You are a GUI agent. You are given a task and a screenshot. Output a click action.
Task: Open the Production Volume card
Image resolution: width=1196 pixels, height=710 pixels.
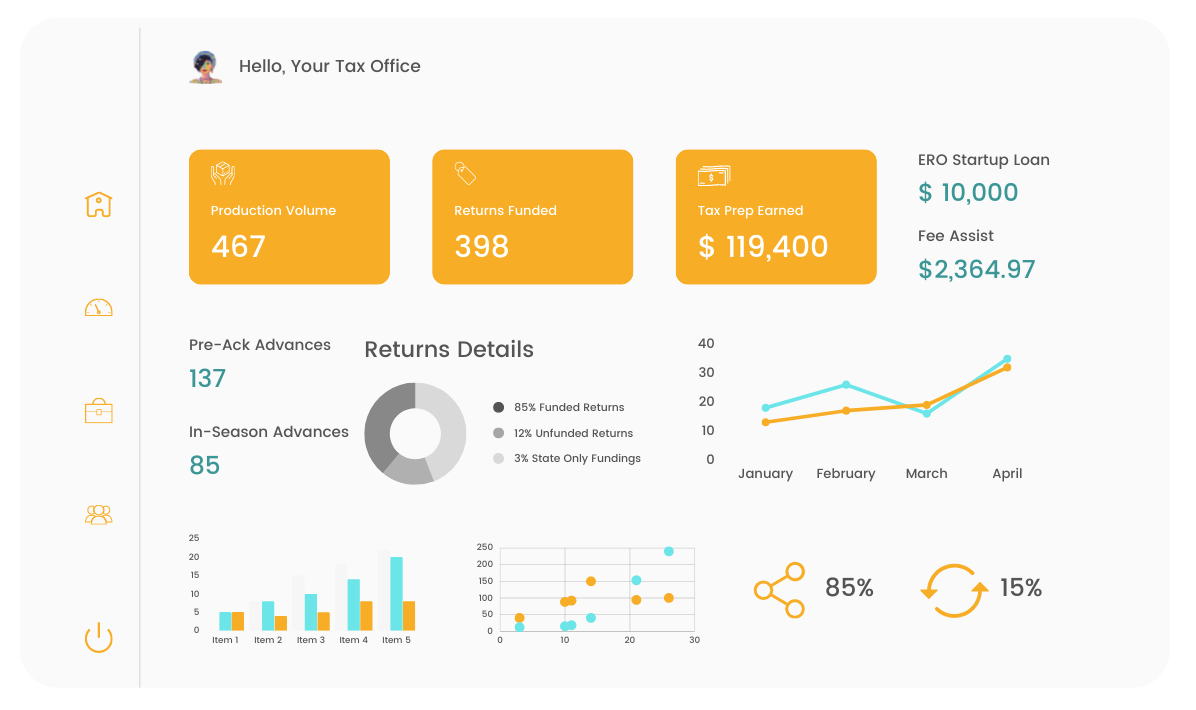point(289,217)
